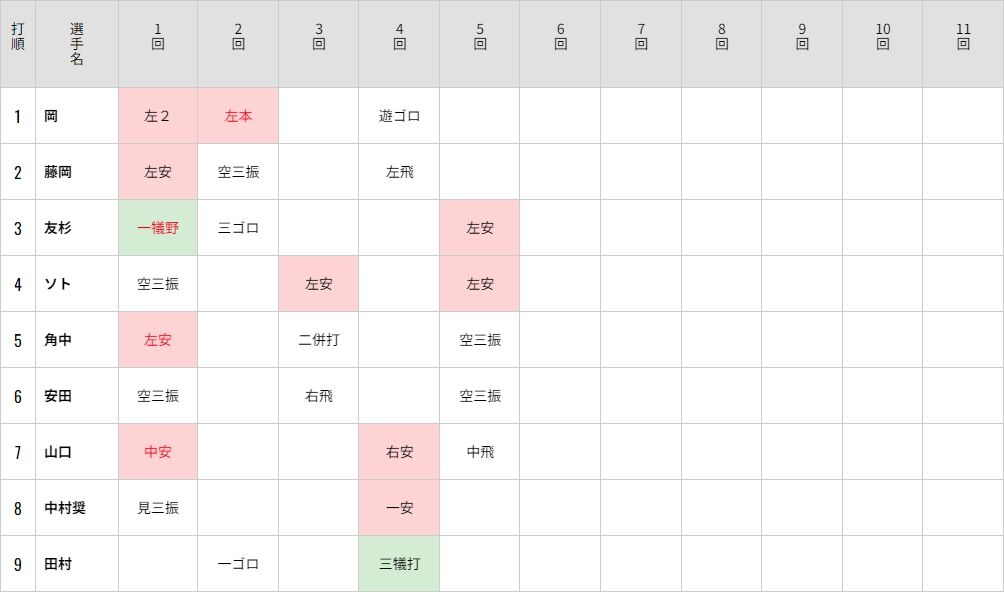Click 中村奨's 一安 cell
The image size is (1004, 592).
399,508
